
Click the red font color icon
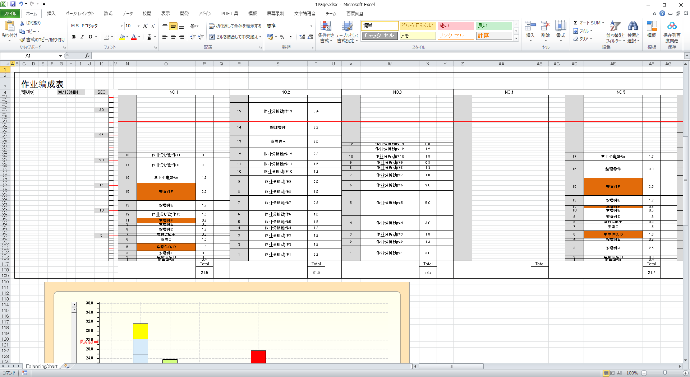[134, 37]
